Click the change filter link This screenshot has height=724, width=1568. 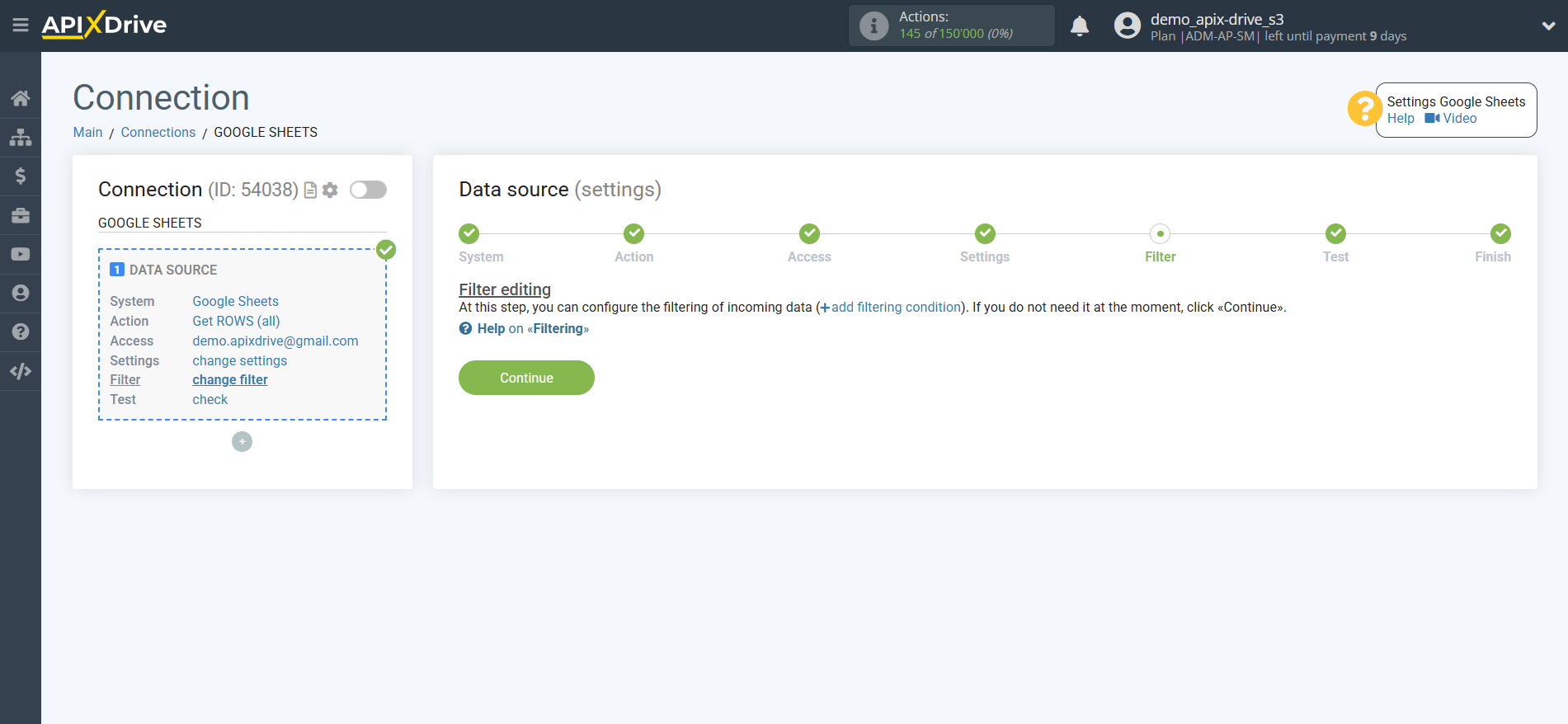(x=230, y=380)
